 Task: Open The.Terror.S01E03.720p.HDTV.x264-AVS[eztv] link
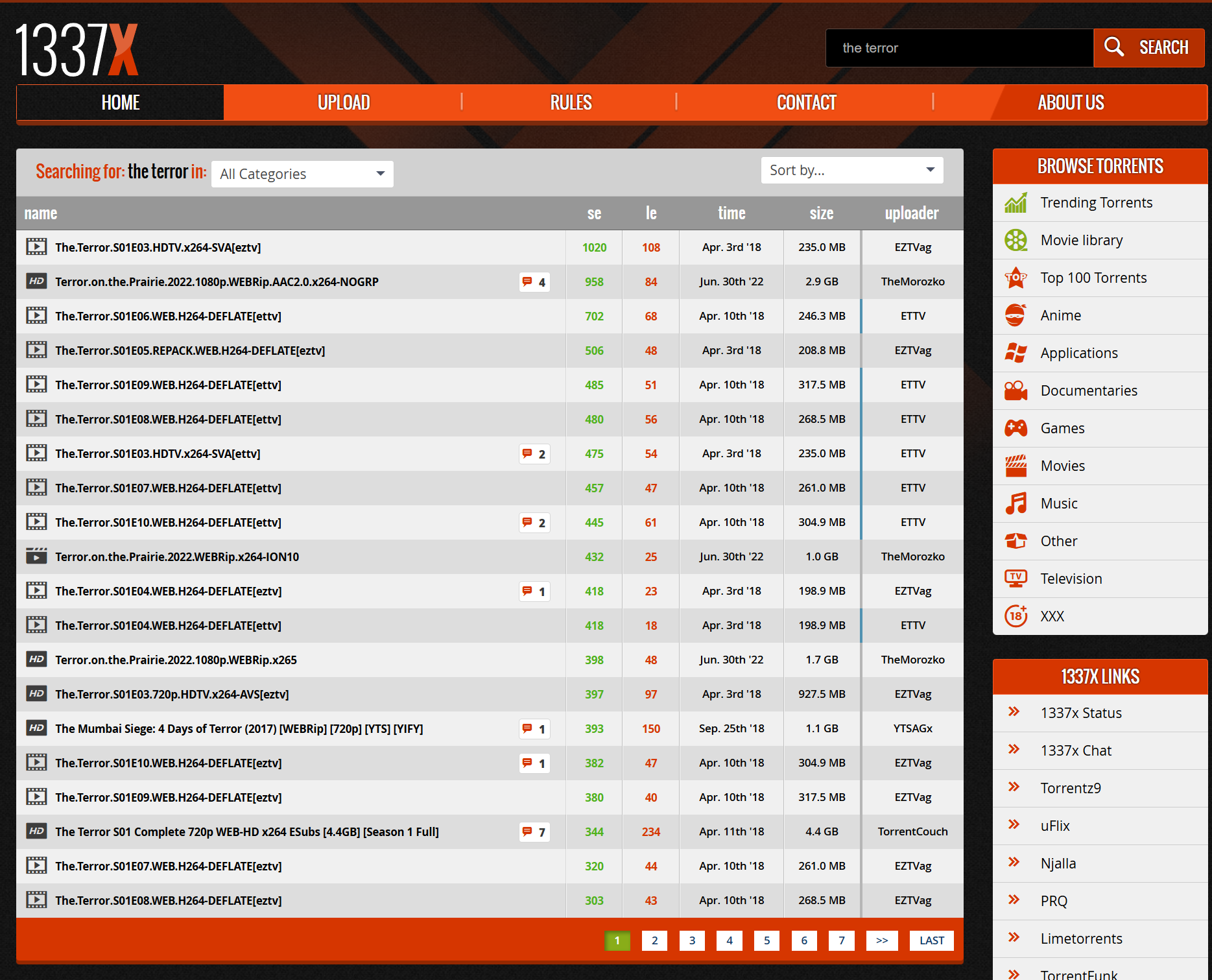tap(172, 694)
